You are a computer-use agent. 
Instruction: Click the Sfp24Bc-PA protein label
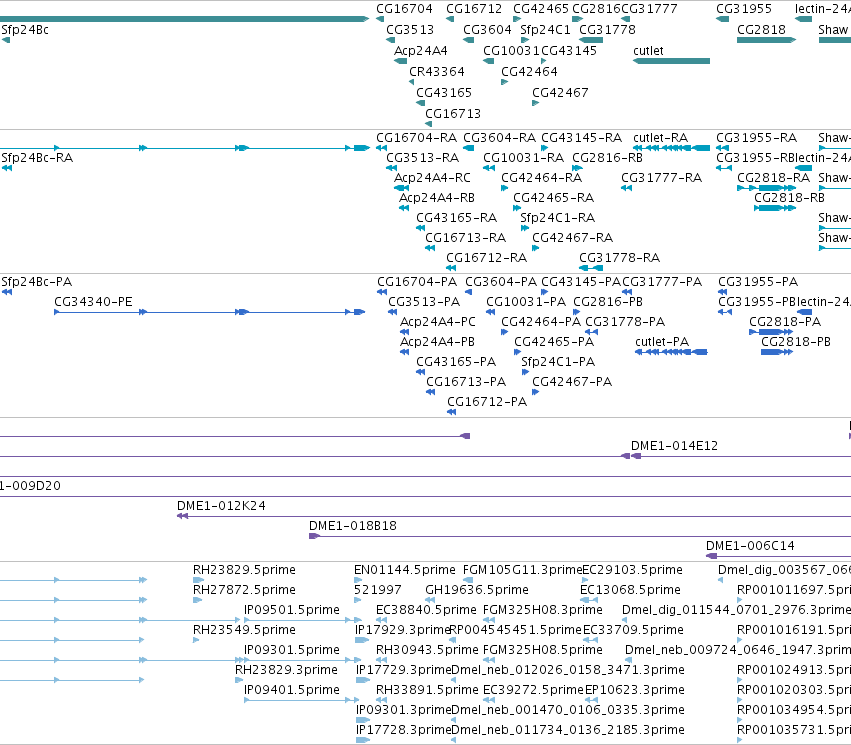(x=36, y=282)
